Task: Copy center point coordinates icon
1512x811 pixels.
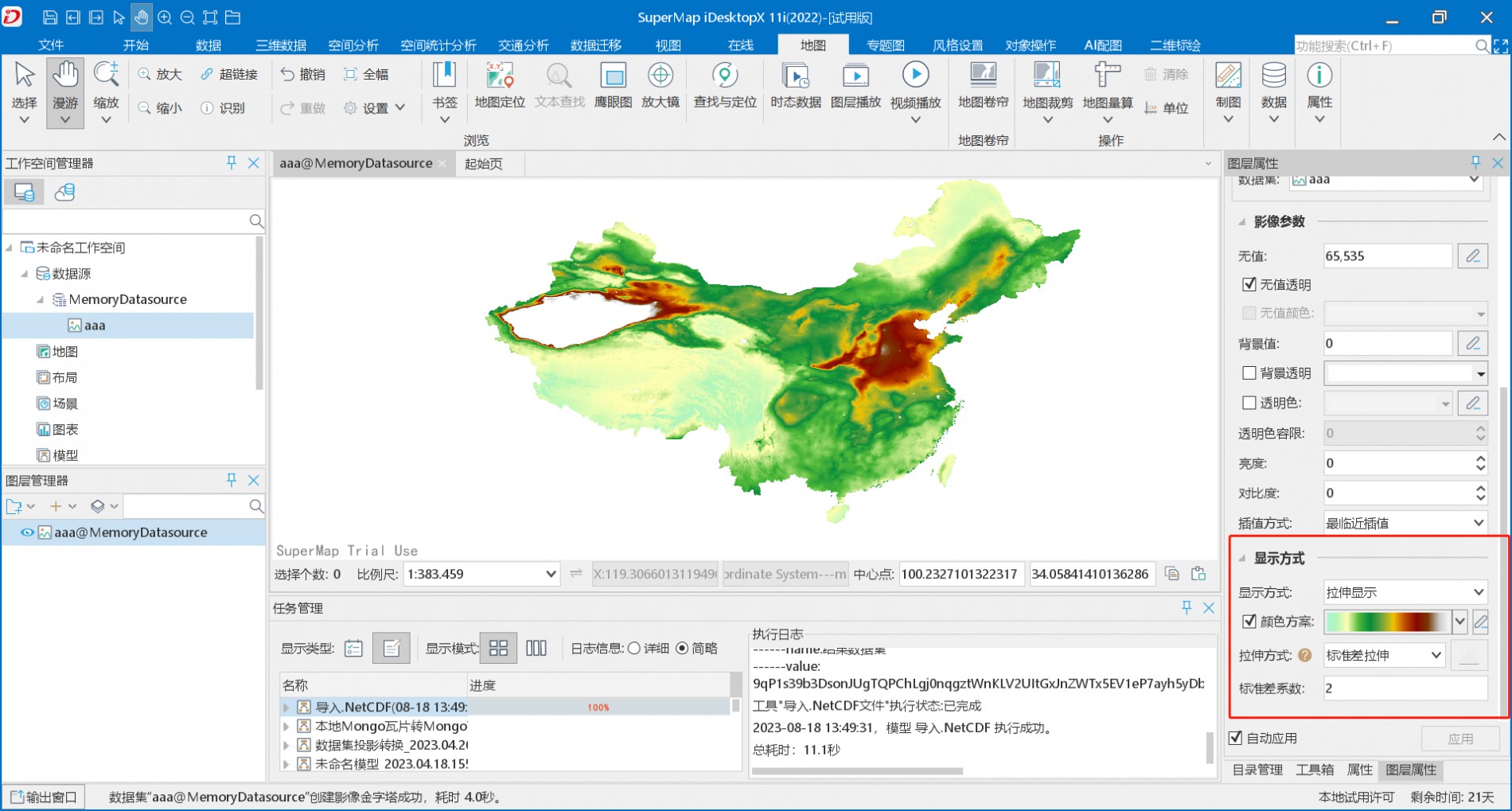Action: (1171, 574)
